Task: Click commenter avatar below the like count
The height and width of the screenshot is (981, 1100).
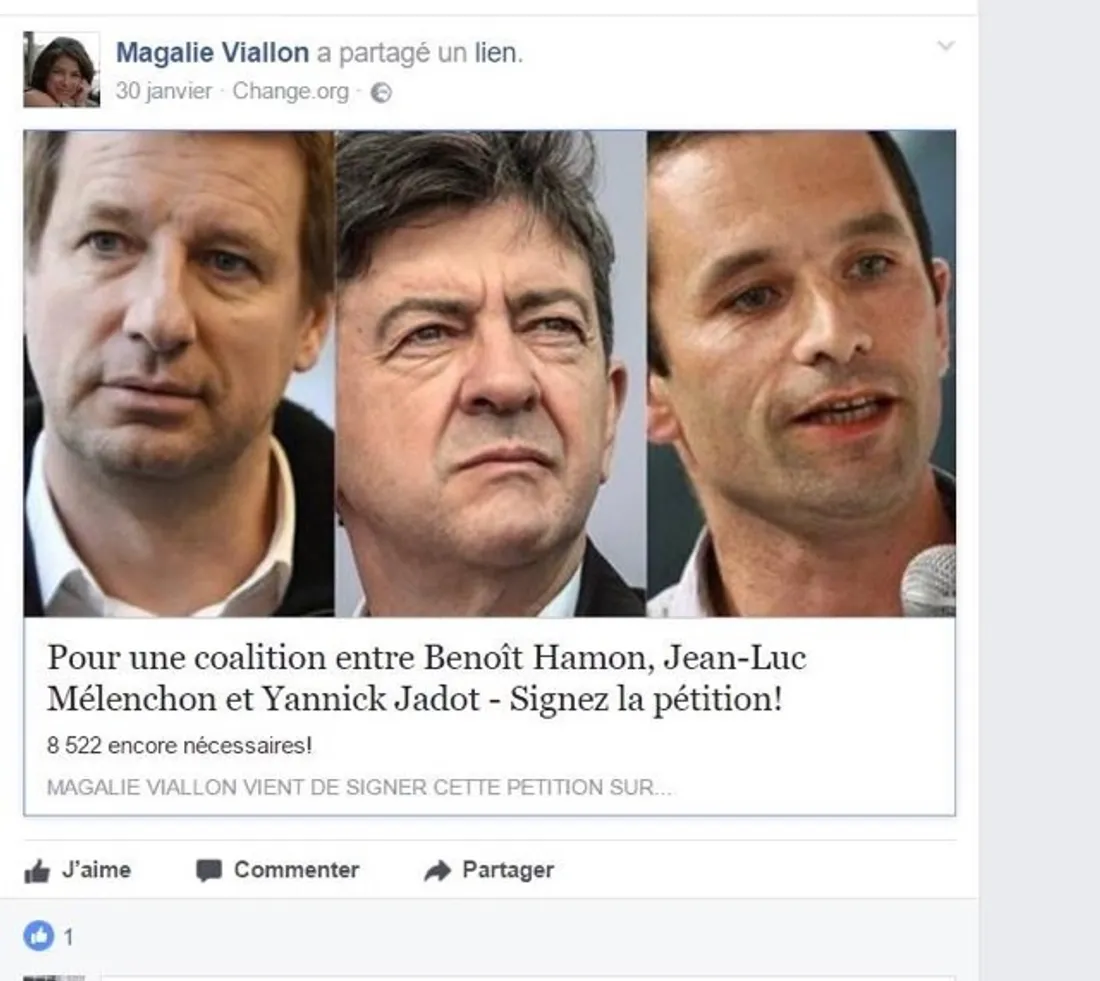Action: click(54, 977)
